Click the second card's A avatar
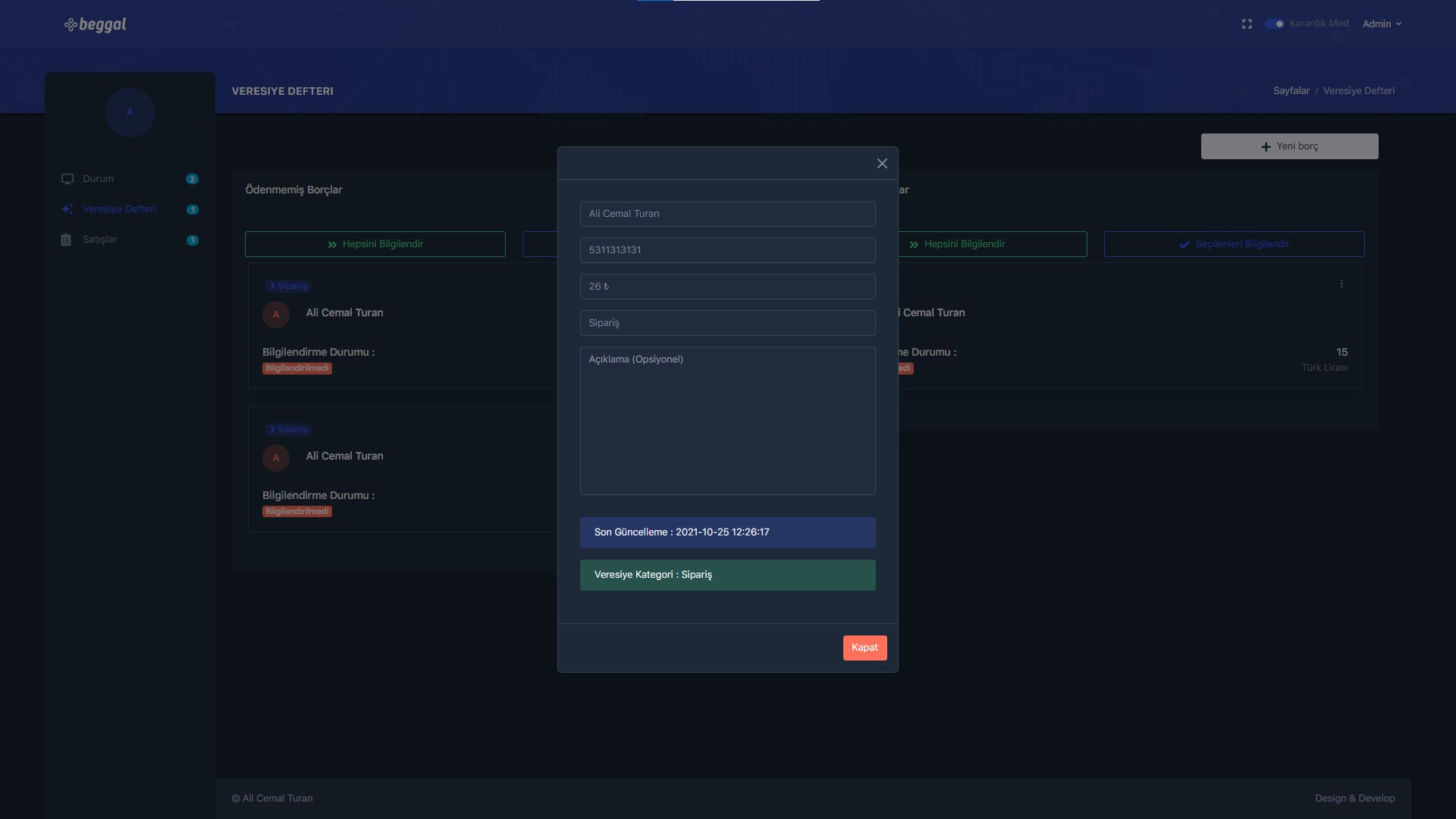 276,457
